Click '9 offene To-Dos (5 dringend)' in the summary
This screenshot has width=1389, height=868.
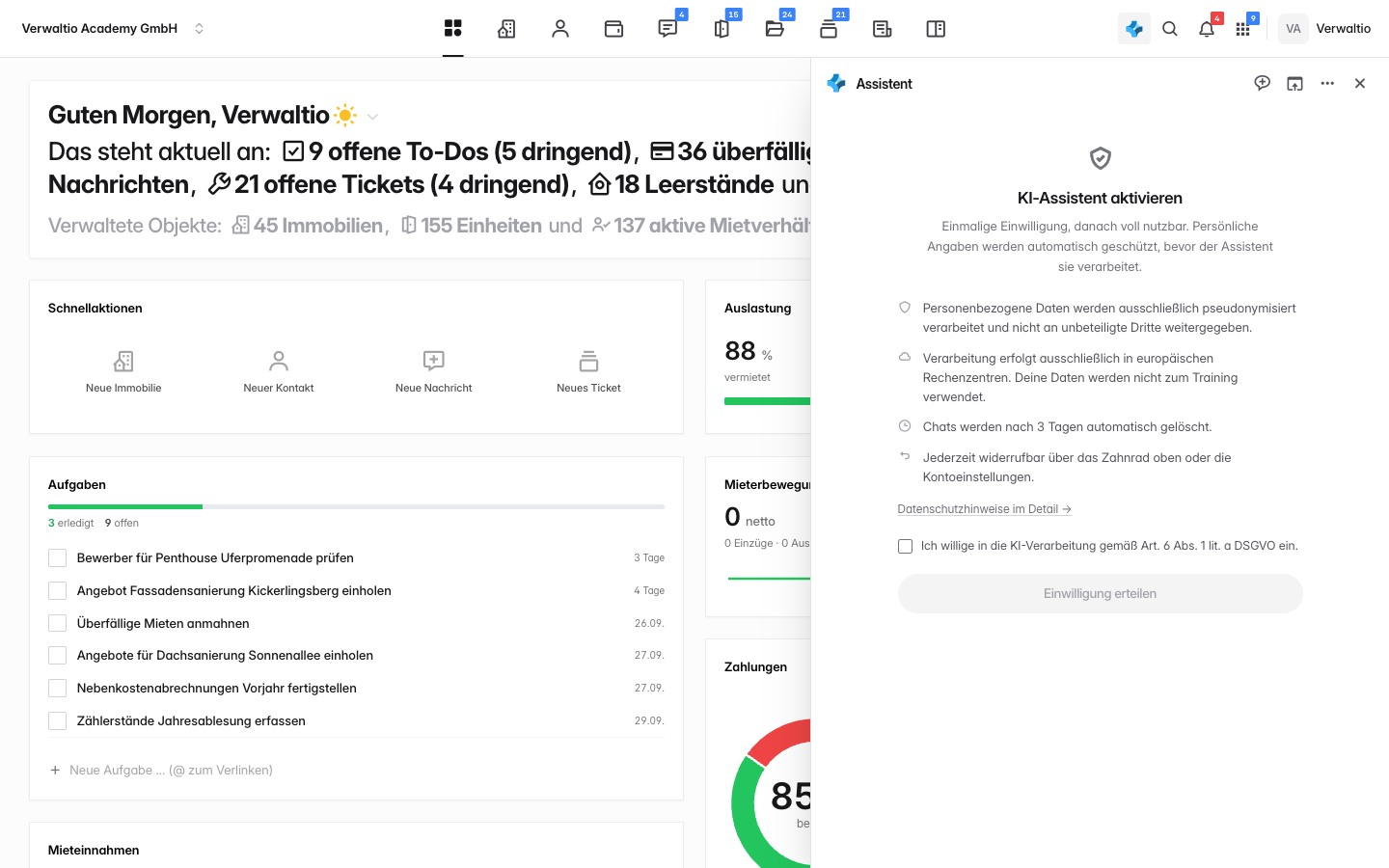pyautogui.click(x=458, y=151)
